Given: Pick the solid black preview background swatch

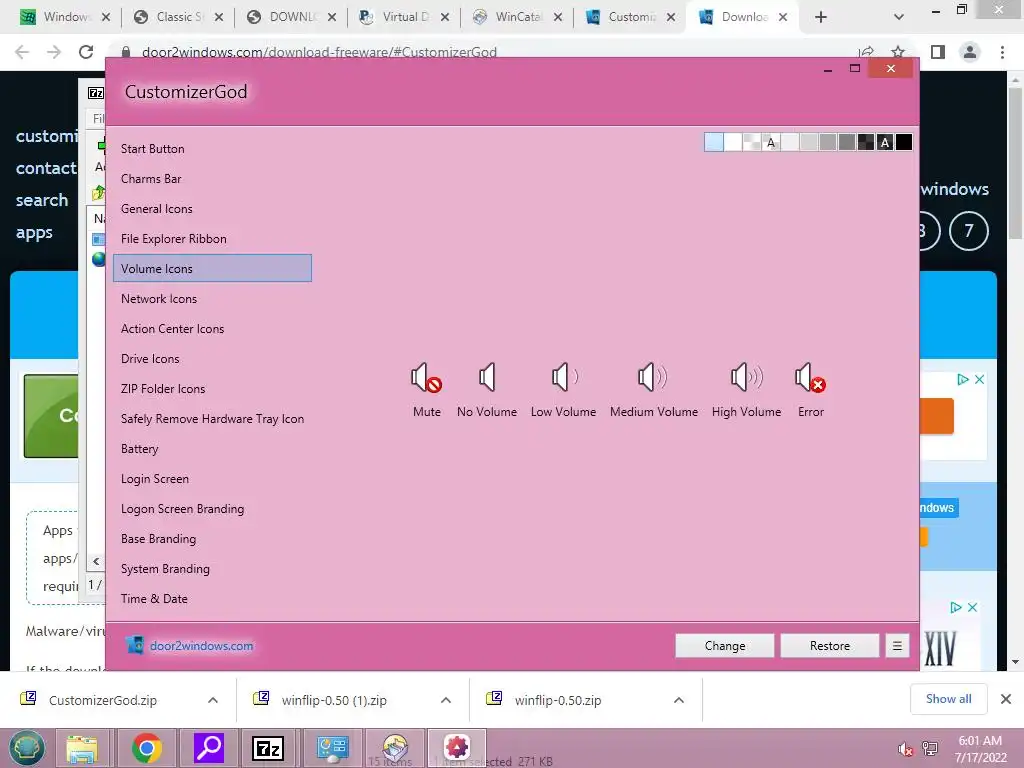Looking at the screenshot, I should tap(904, 142).
